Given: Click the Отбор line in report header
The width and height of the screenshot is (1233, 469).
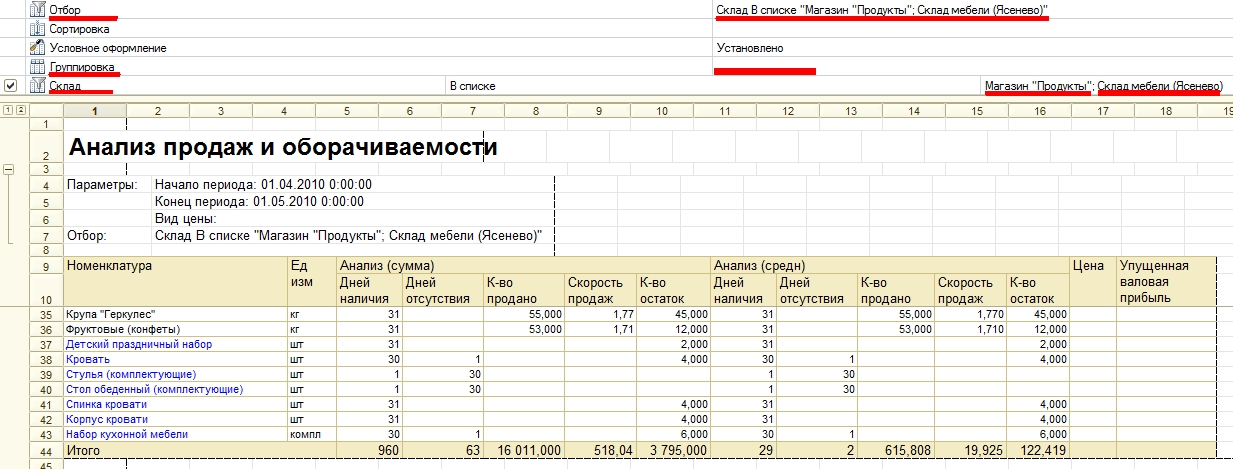Looking at the screenshot, I should [349, 236].
